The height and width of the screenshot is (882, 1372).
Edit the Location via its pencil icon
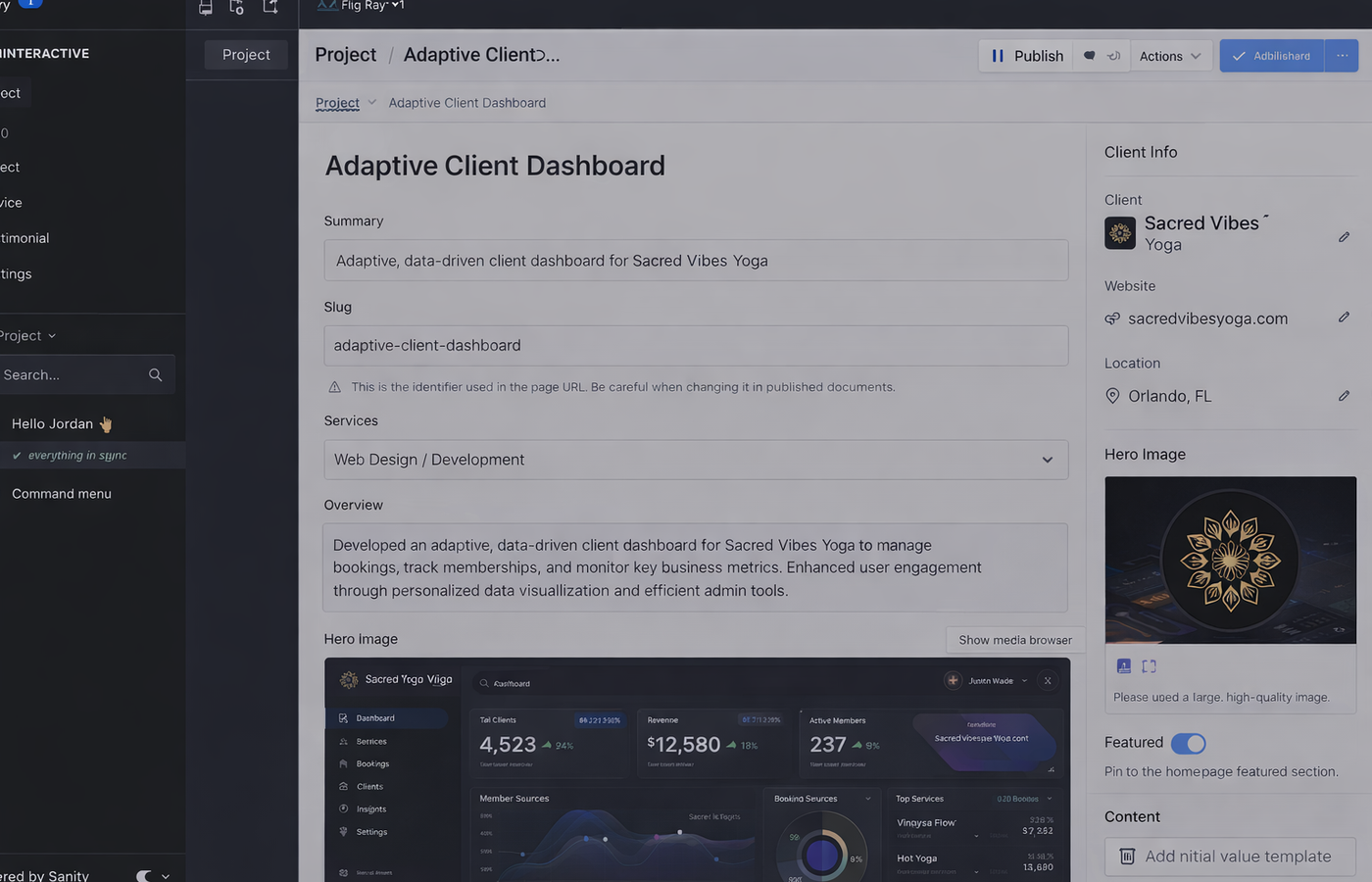(1344, 396)
